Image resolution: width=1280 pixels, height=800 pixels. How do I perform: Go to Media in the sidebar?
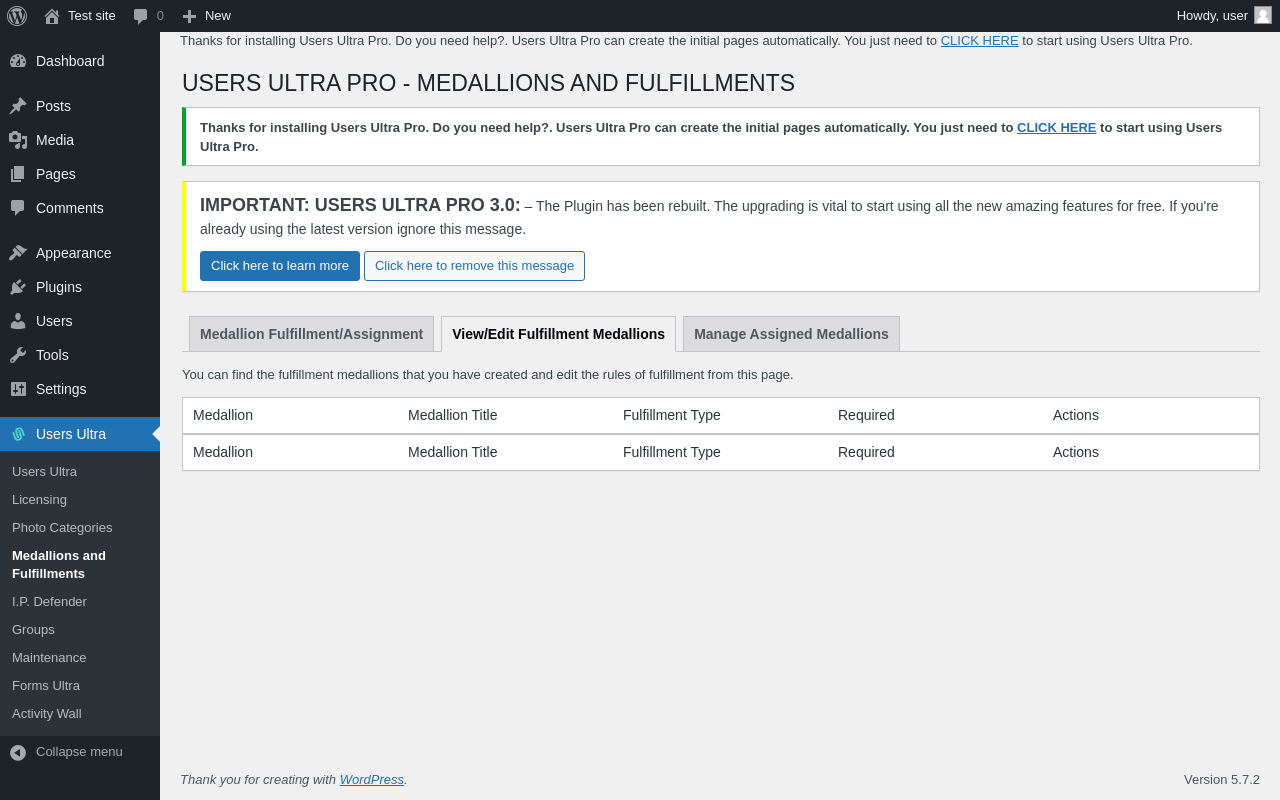[x=80, y=140]
